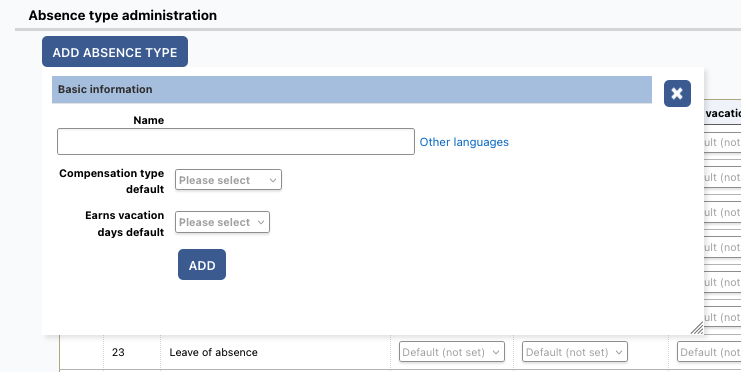
Task: Open Compensation type default dropdown
Action: click(x=228, y=180)
